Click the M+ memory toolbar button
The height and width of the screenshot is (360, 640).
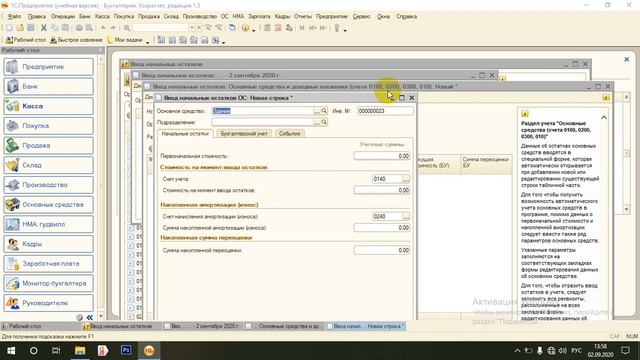point(313,28)
